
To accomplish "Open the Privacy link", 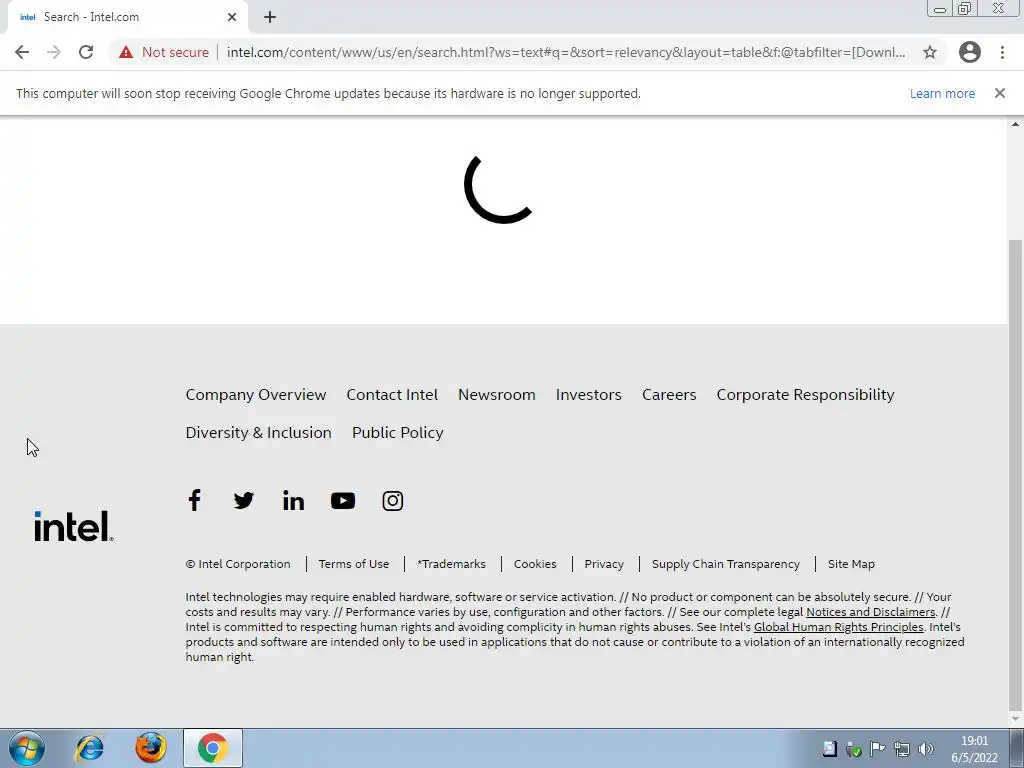I will [604, 564].
